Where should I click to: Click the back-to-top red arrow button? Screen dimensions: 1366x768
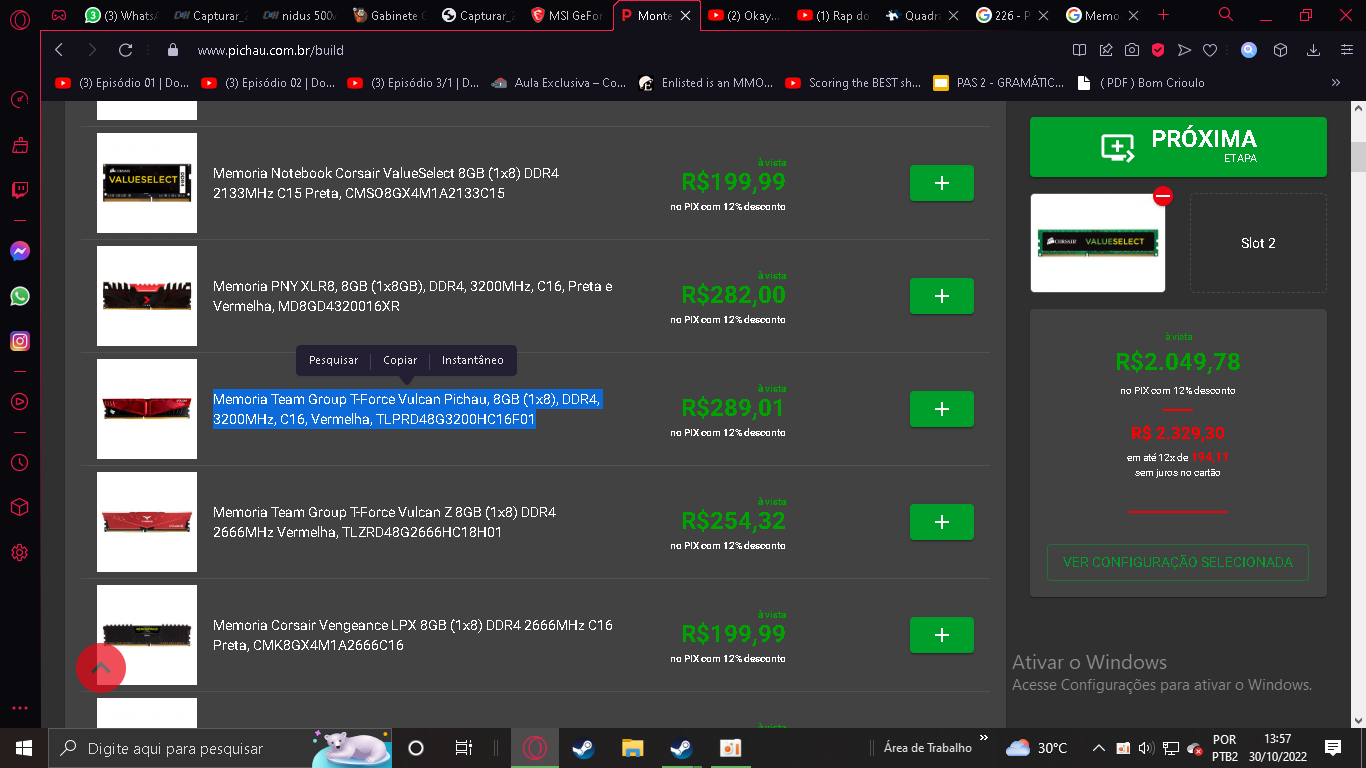pyautogui.click(x=101, y=669)
